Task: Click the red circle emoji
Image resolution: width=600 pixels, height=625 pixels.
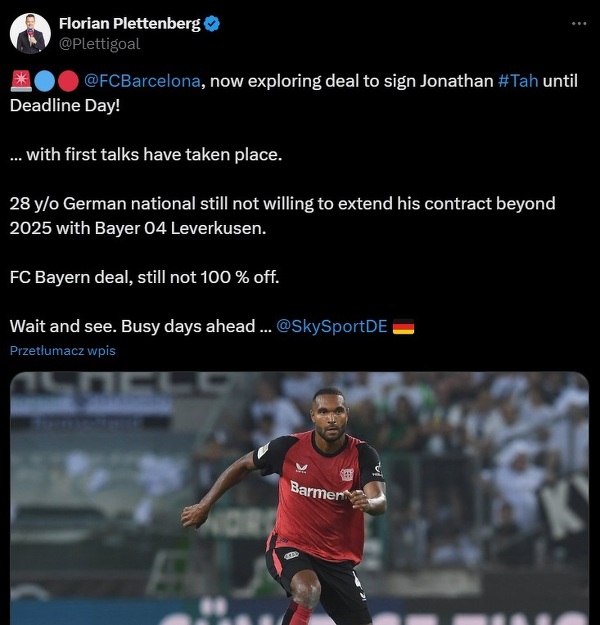Action: coord(68,81)
